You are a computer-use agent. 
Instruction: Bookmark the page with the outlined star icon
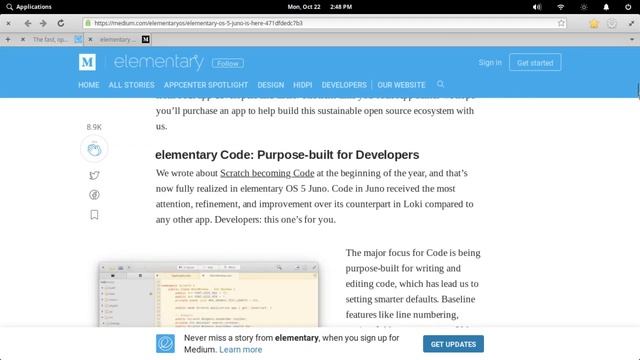coord(561,23)
